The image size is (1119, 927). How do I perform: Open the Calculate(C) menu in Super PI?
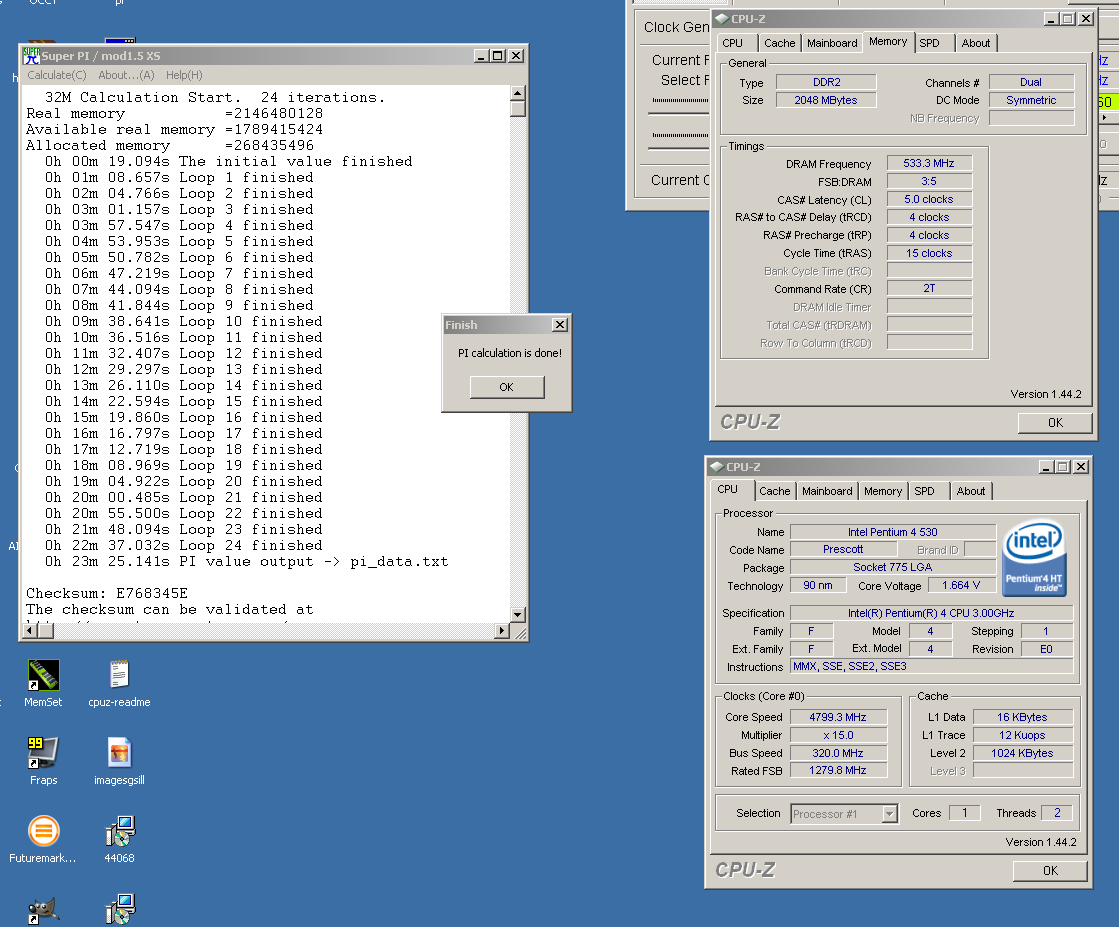[56, 75]
